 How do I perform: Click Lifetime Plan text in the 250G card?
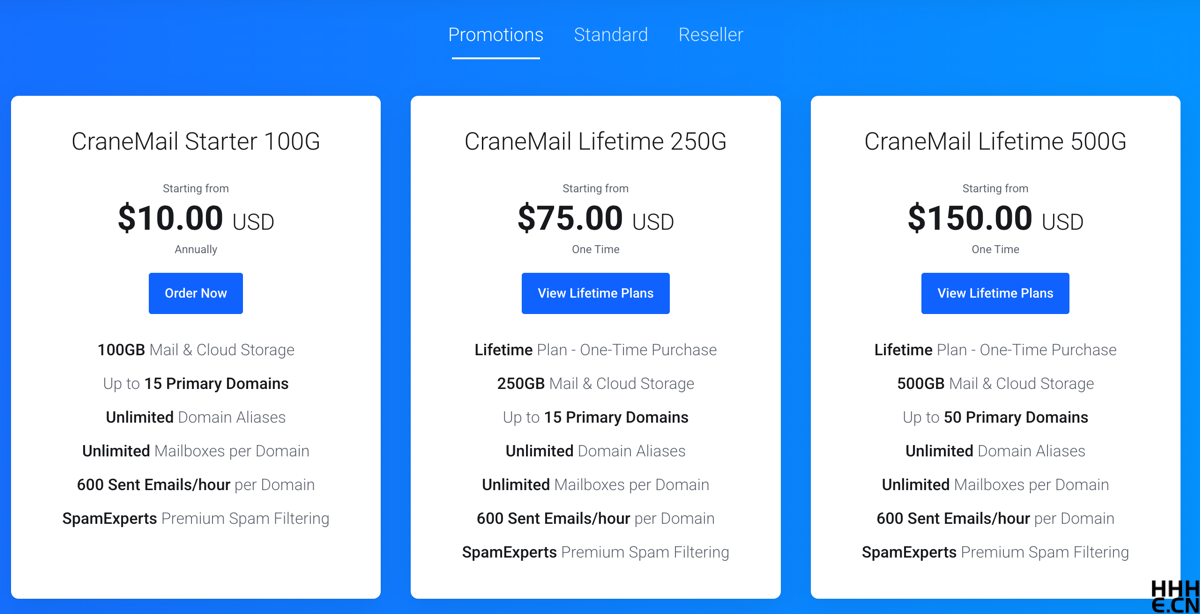click(595, 350)
